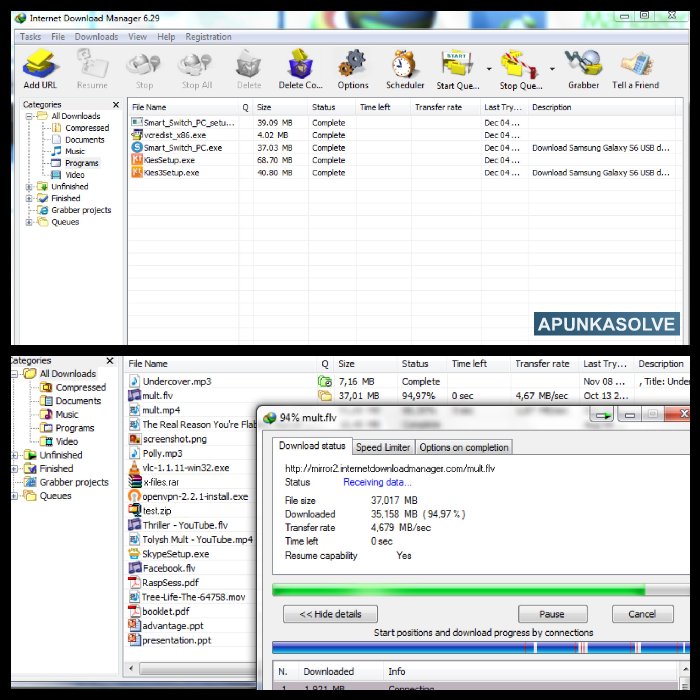Open the View menu

(138, 37)
